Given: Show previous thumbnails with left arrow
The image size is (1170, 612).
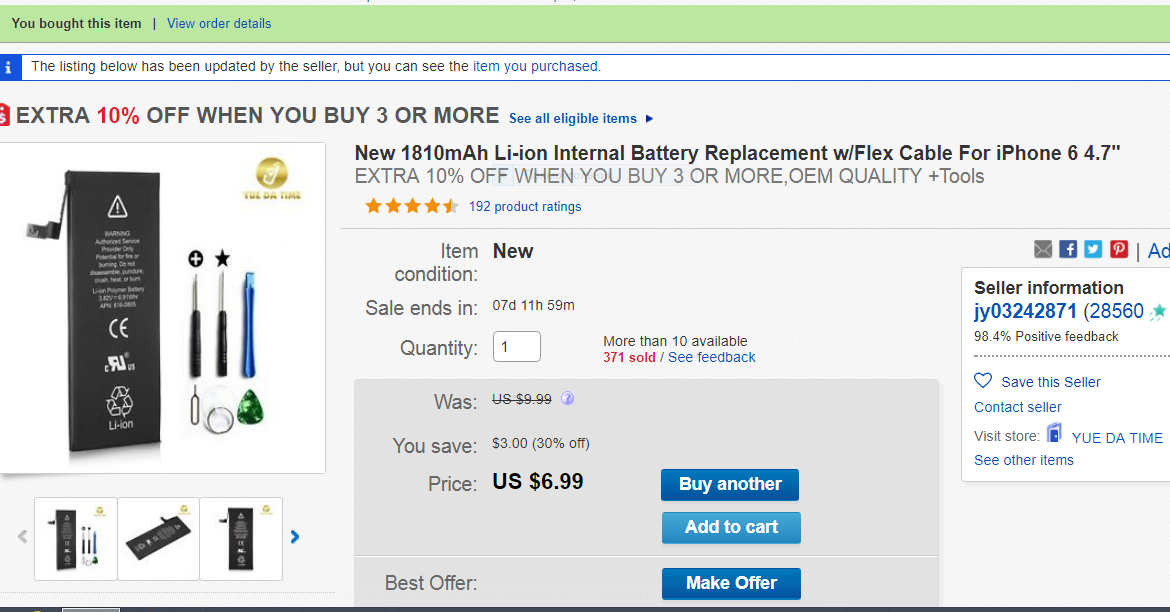Looking at the screenshot, I should pyautogui.click(x=22, y=537).
